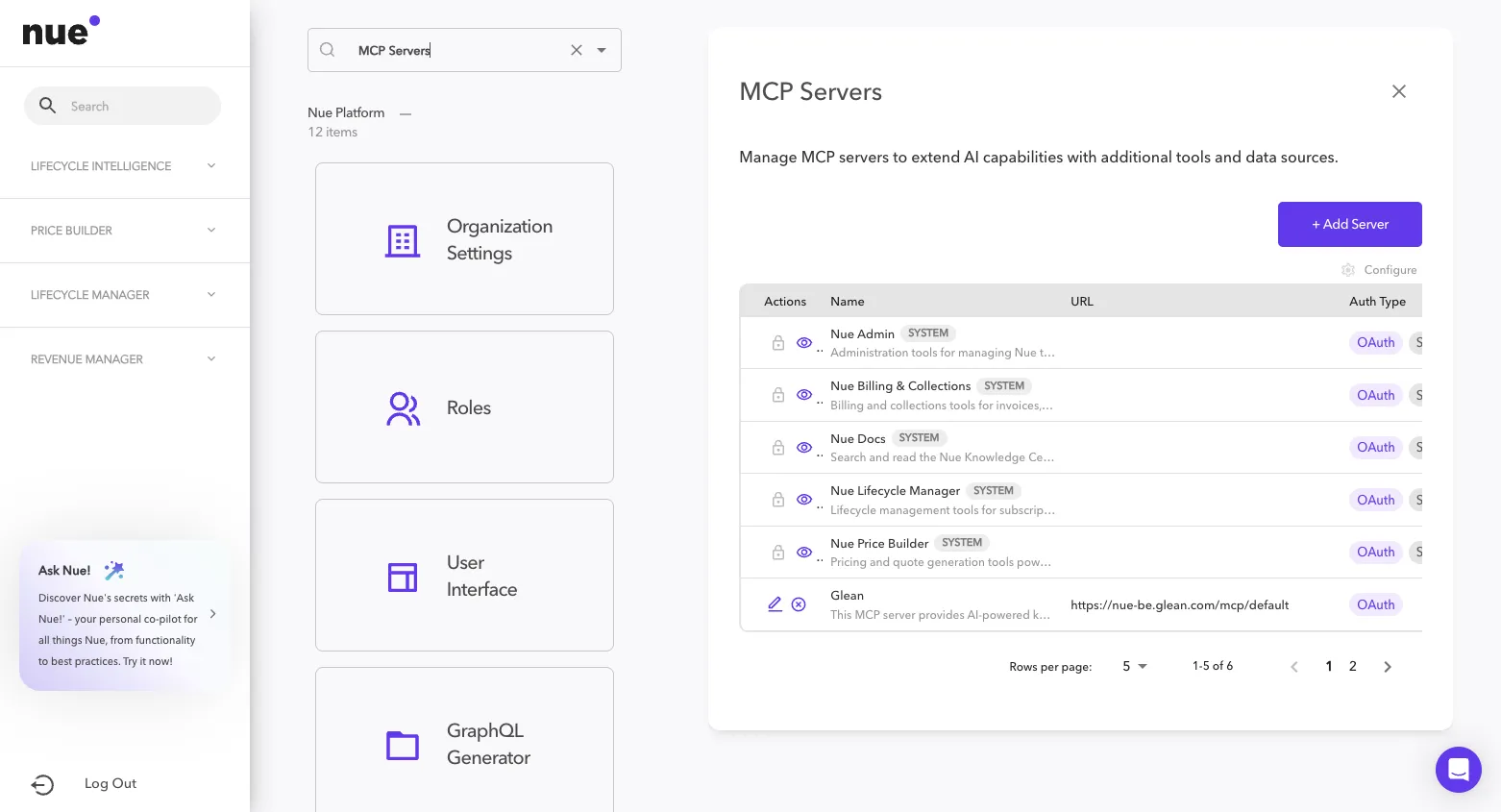Click the Glean server URL

[1179, 605]
